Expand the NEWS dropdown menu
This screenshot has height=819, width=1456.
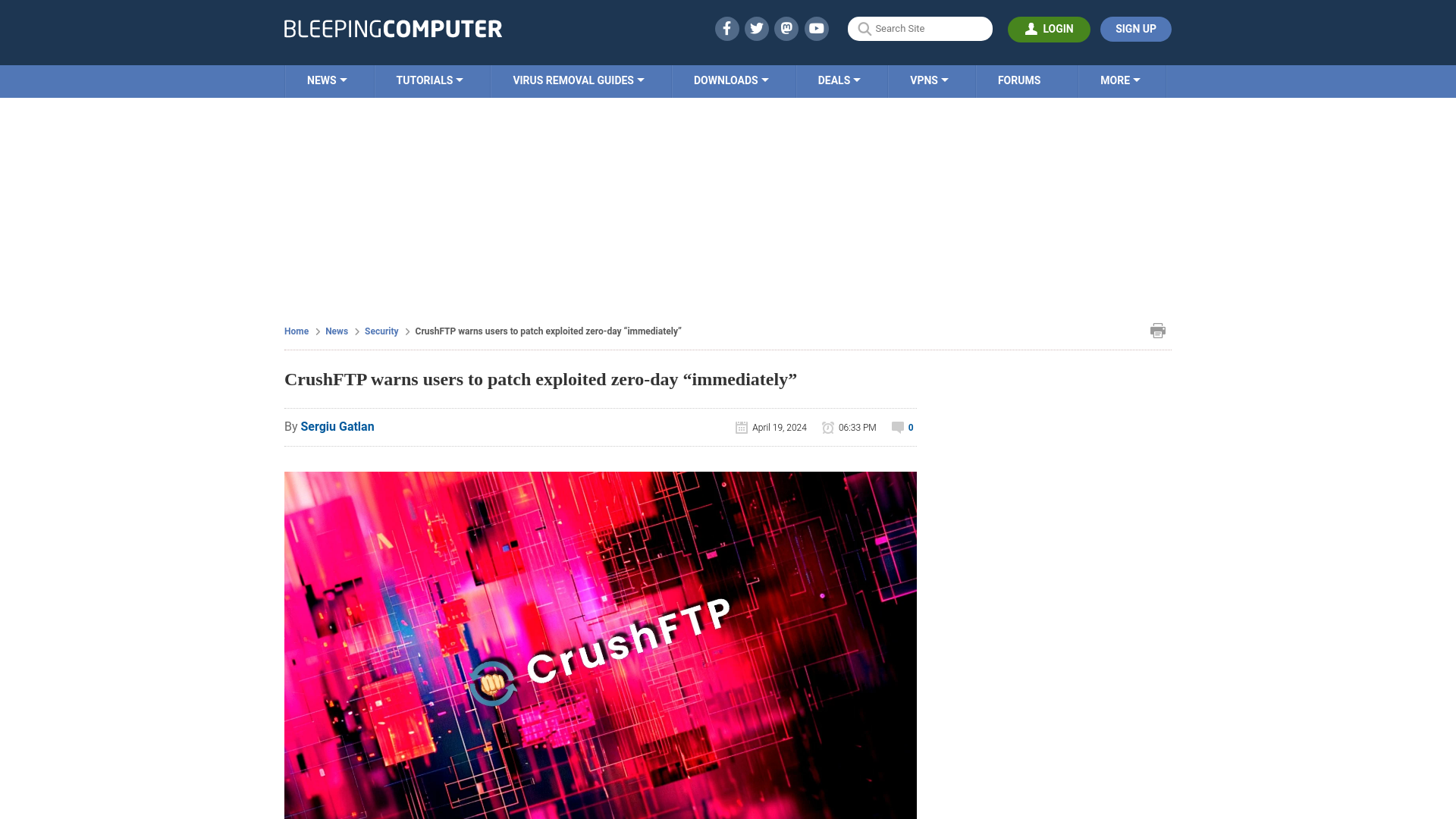coord(327,80)
